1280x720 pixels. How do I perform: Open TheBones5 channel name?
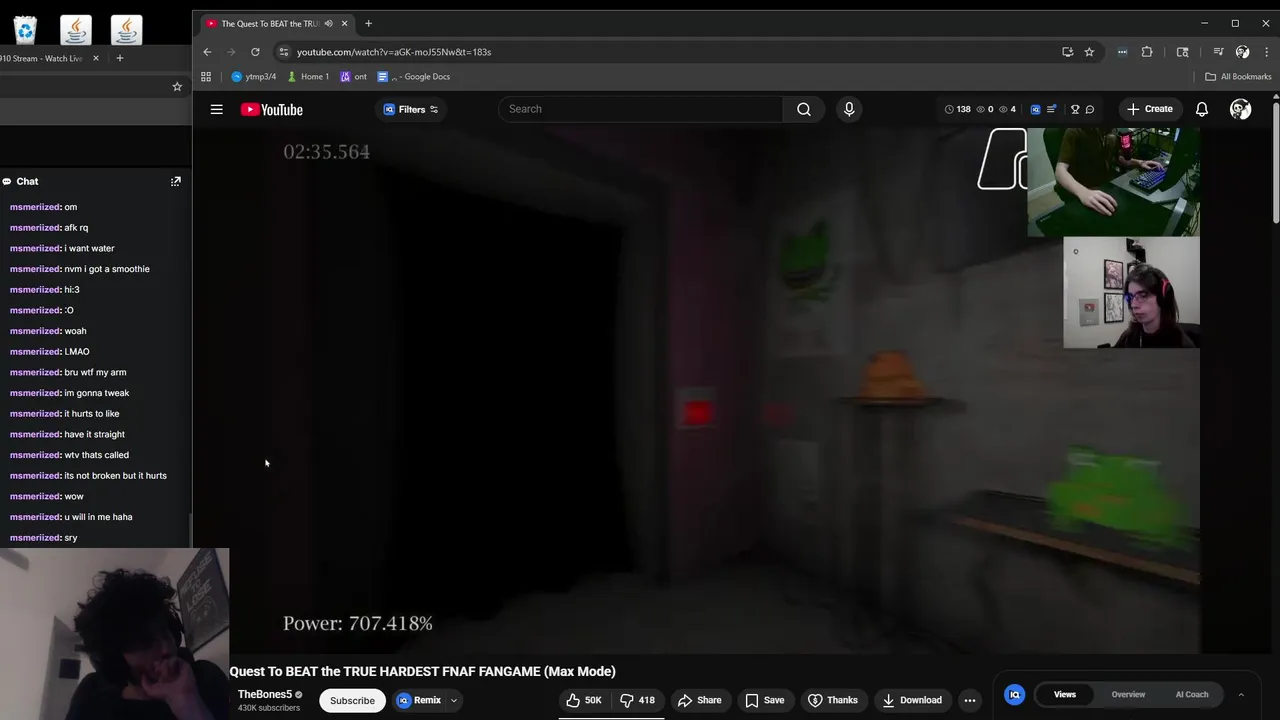pos(265,694)
